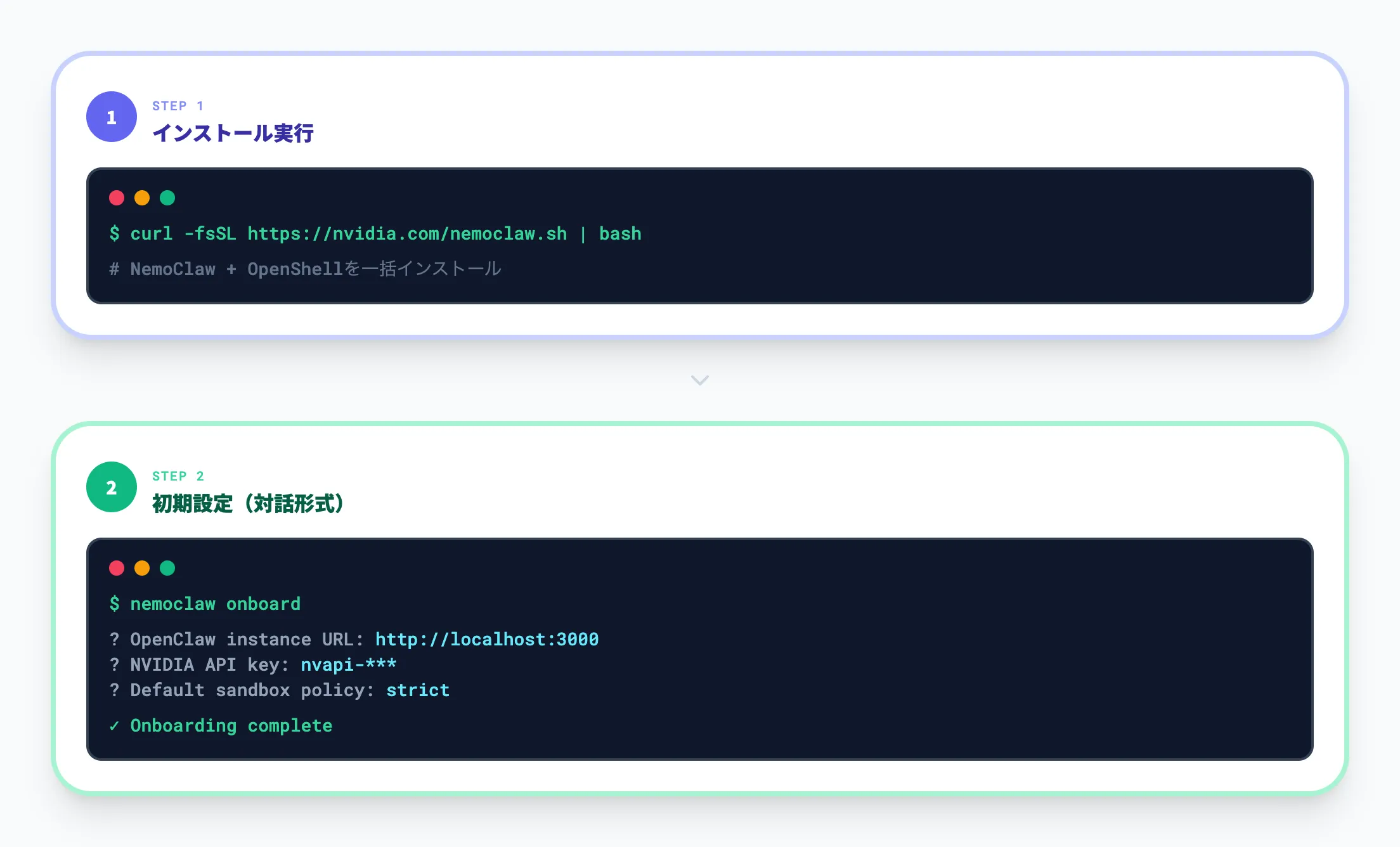Click the green step 2 number badge
1400x847 pixels.
pos(112,487)
